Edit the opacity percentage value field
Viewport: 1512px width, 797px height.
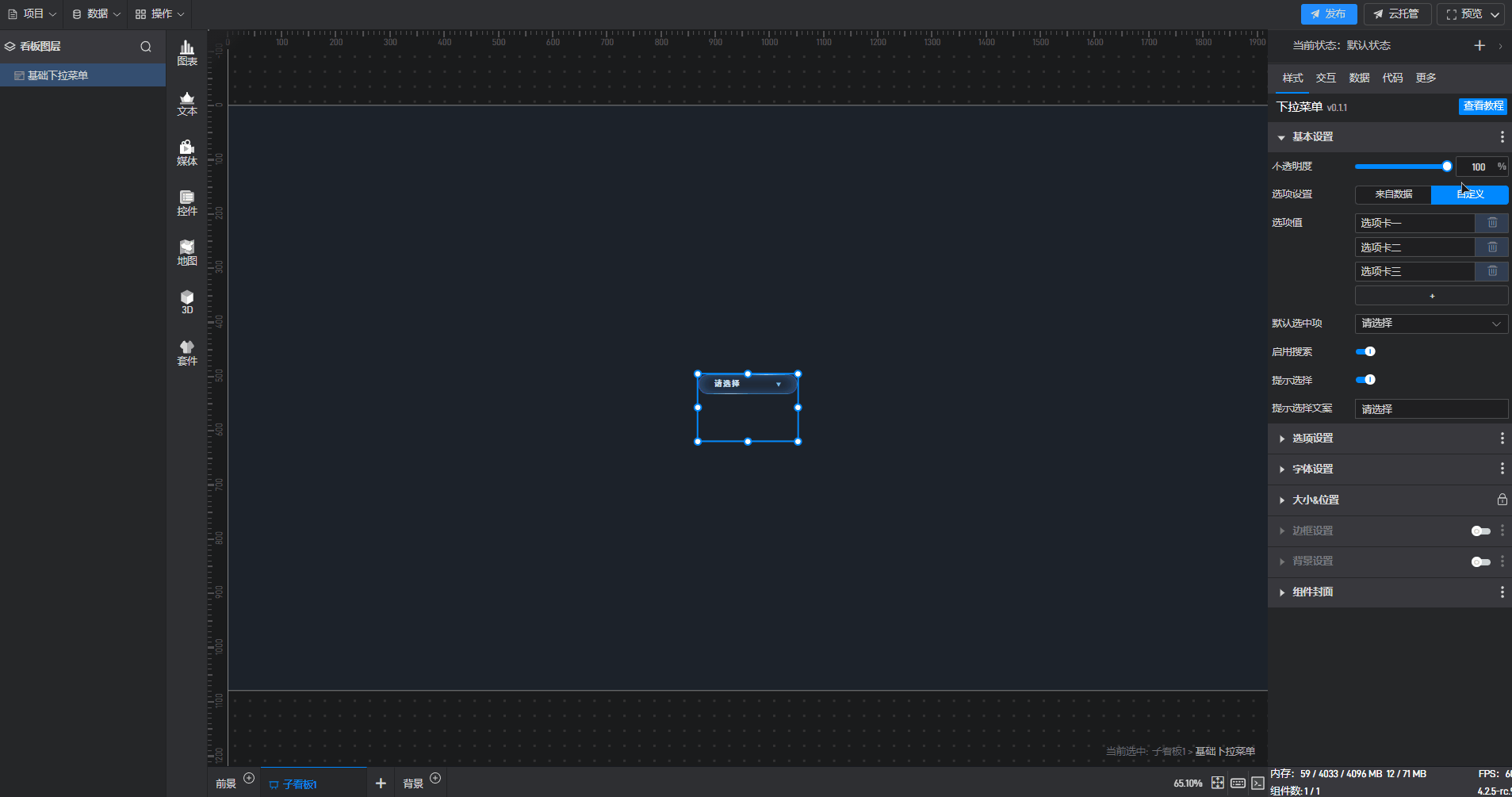coord(1478,167)
